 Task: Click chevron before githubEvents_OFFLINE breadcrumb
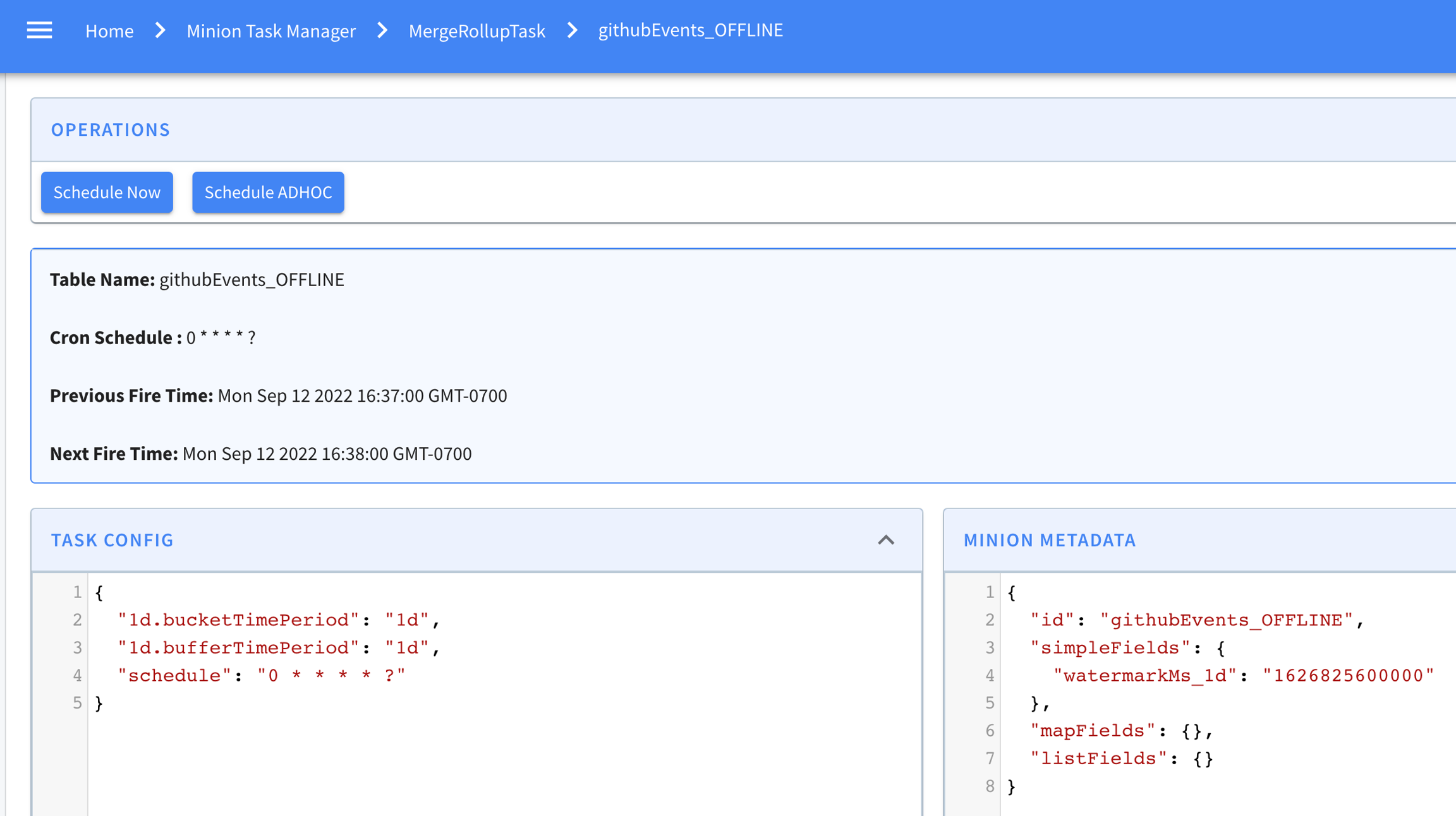[572, 30]
